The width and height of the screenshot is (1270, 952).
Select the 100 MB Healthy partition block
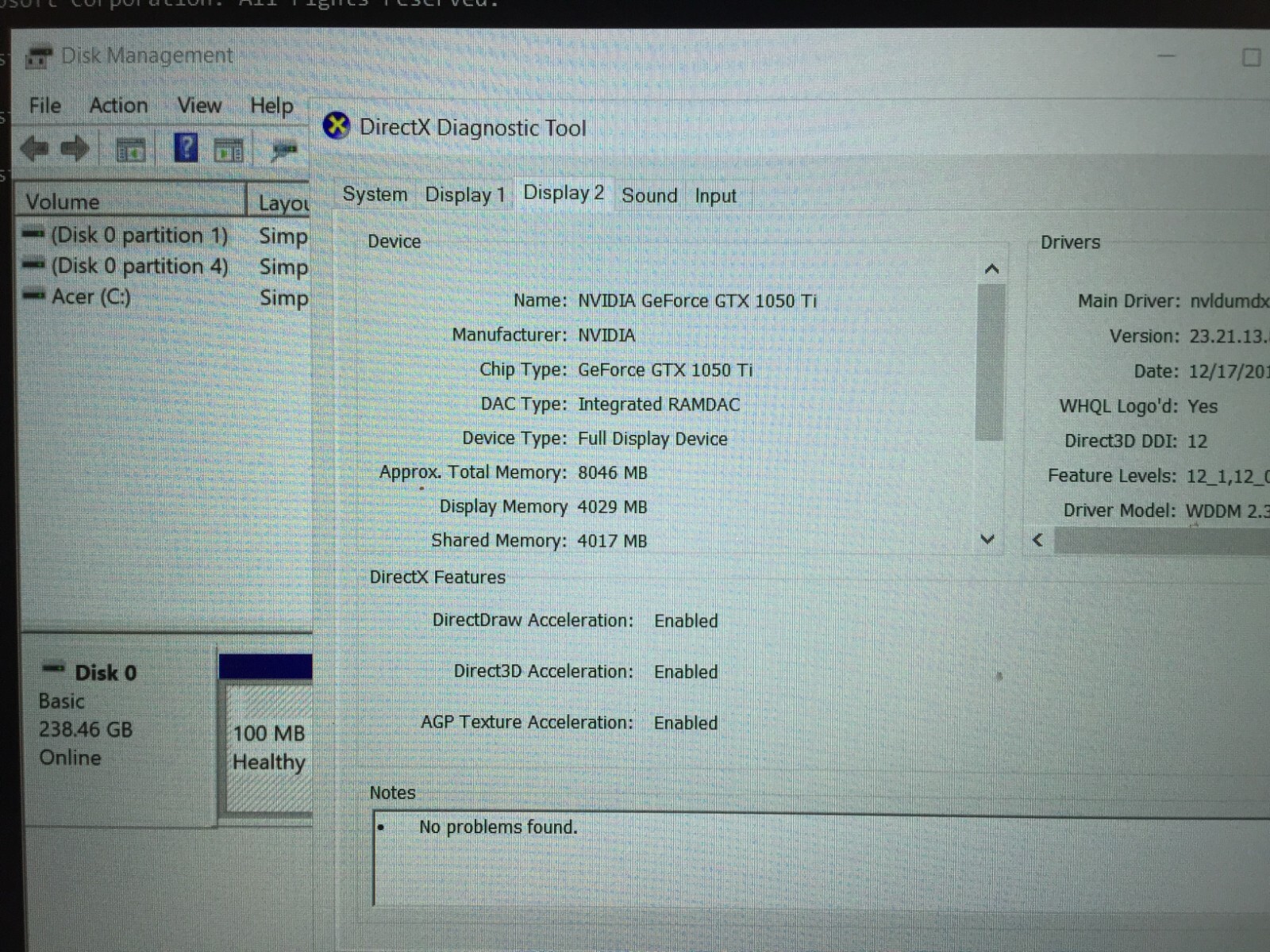269,748
